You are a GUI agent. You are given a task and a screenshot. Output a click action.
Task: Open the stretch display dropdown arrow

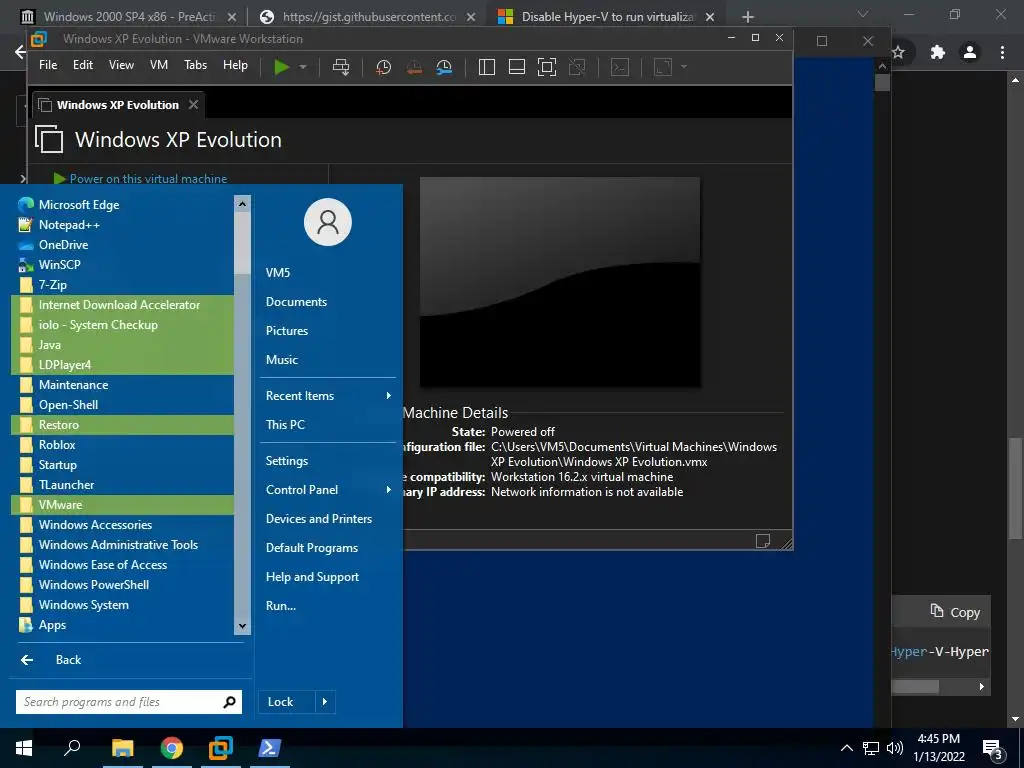pyautogui.click(x=684, y=67)
